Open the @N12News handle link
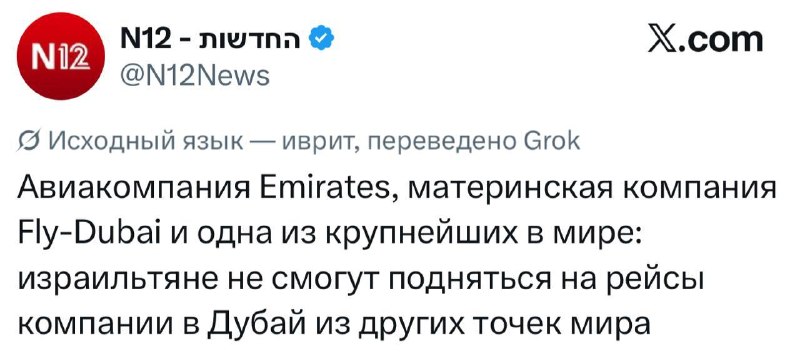Image resolution: width=800 pixels, height=362 pixels. click(x=194, y=76)
